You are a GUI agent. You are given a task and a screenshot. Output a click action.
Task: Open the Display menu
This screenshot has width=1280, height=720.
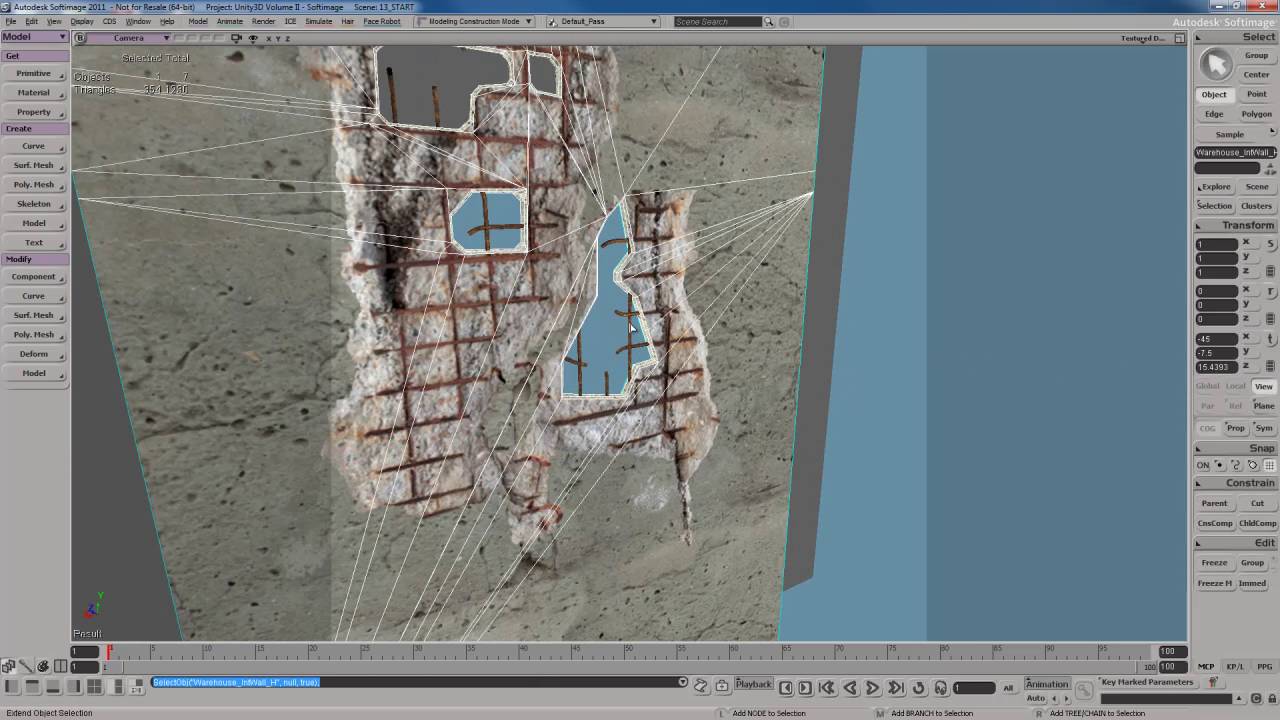point(82,21)
